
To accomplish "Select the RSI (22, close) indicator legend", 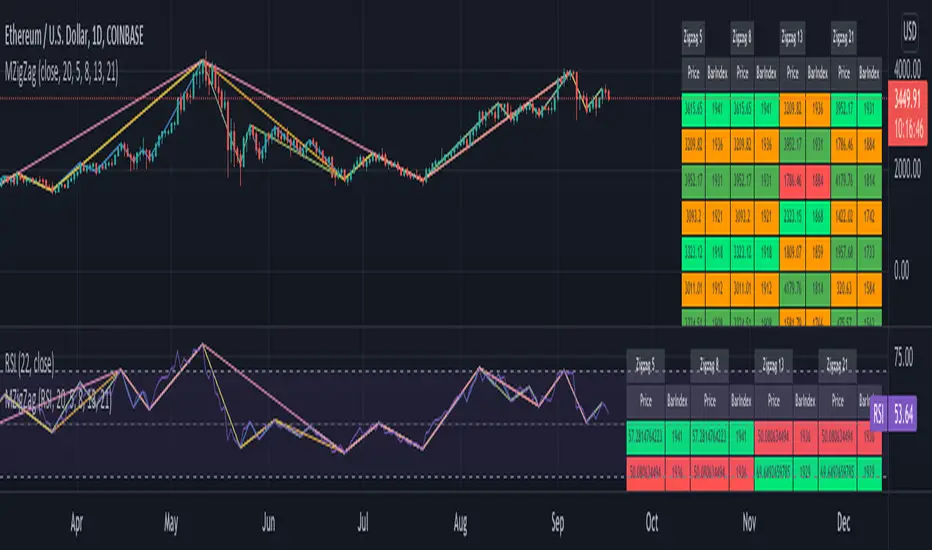I will pyautogui.click(x=29, y=363).
